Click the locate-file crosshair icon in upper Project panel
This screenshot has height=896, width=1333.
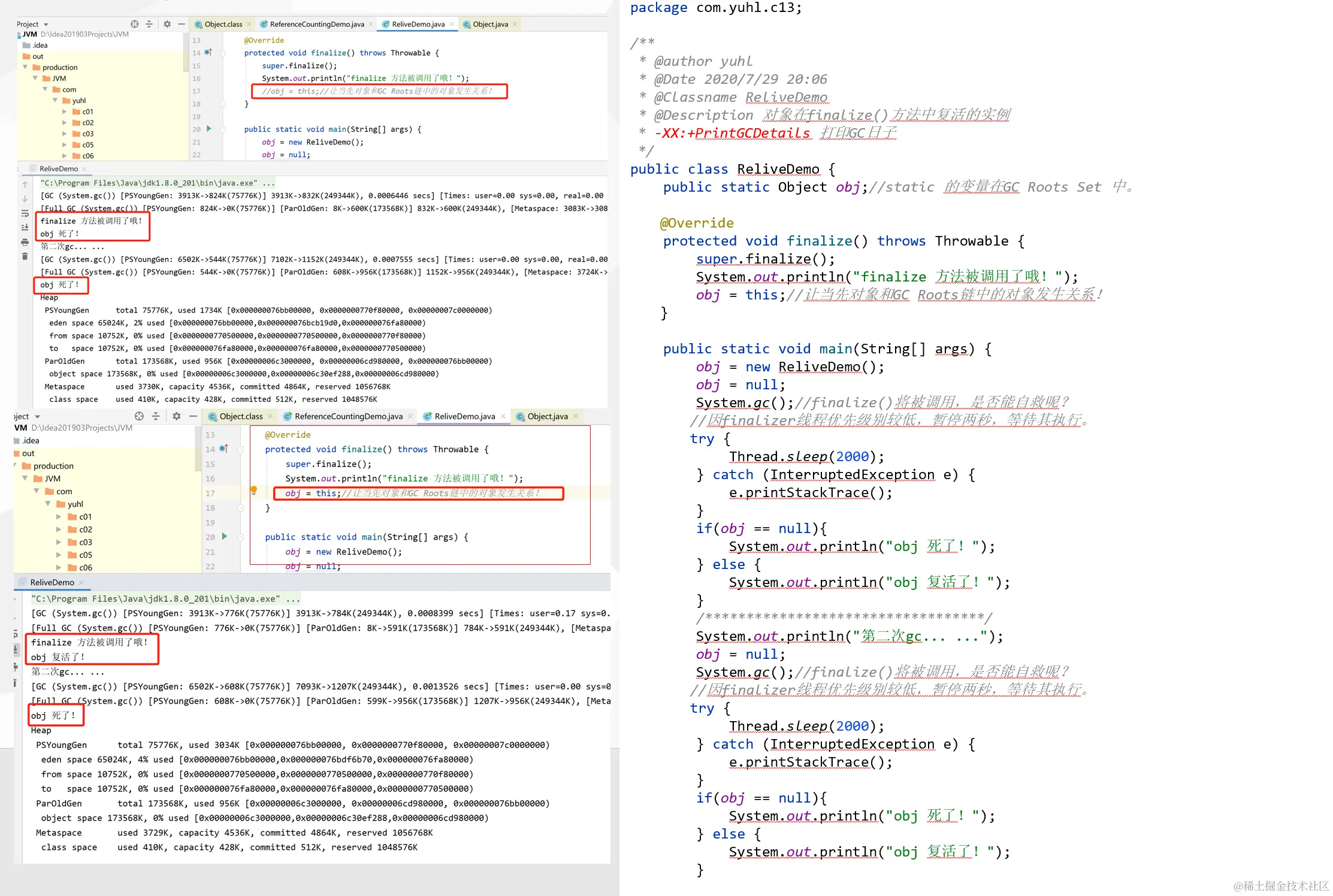click(135, 24)
